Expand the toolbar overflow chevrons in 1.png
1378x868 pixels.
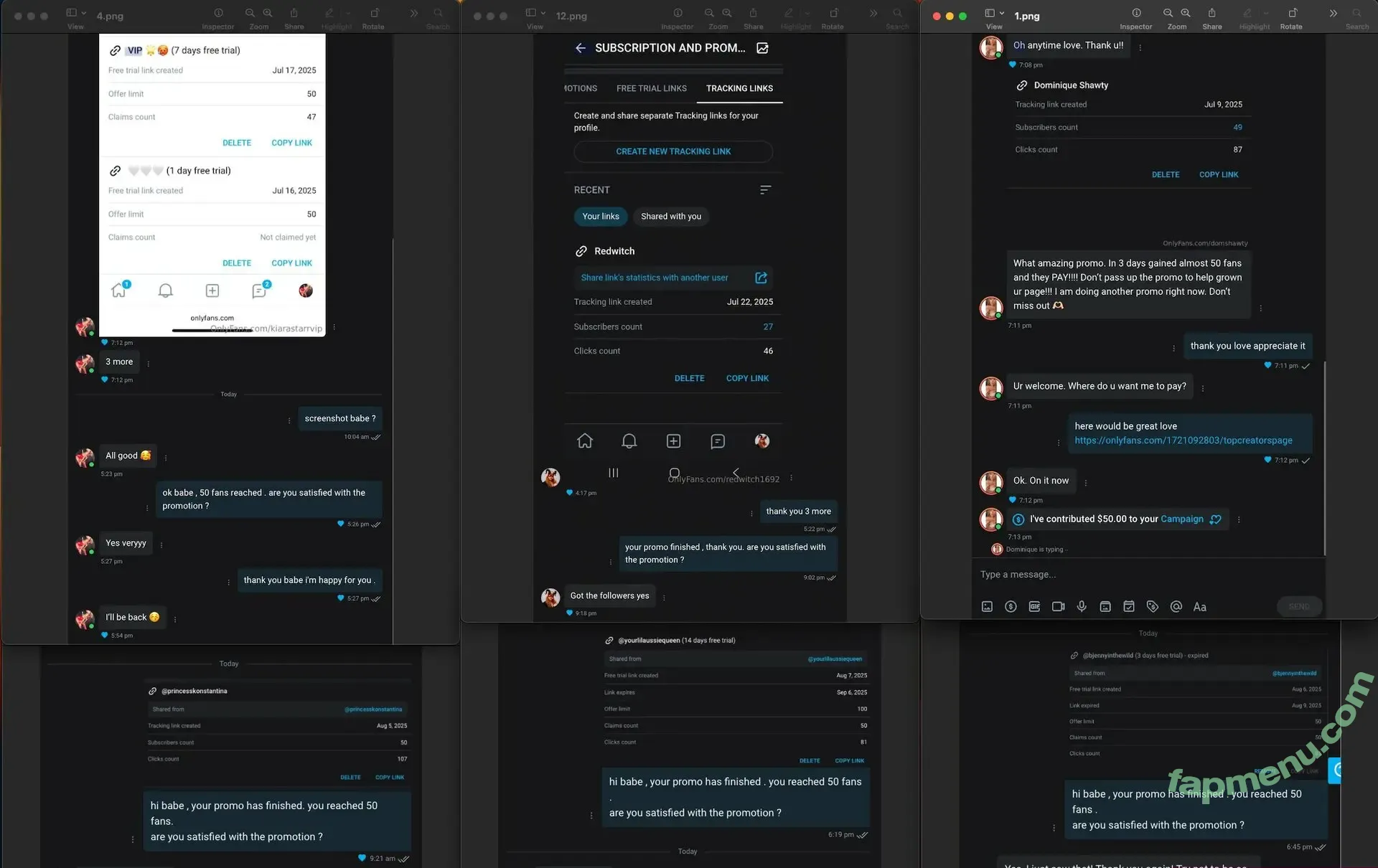(1333, 13)
